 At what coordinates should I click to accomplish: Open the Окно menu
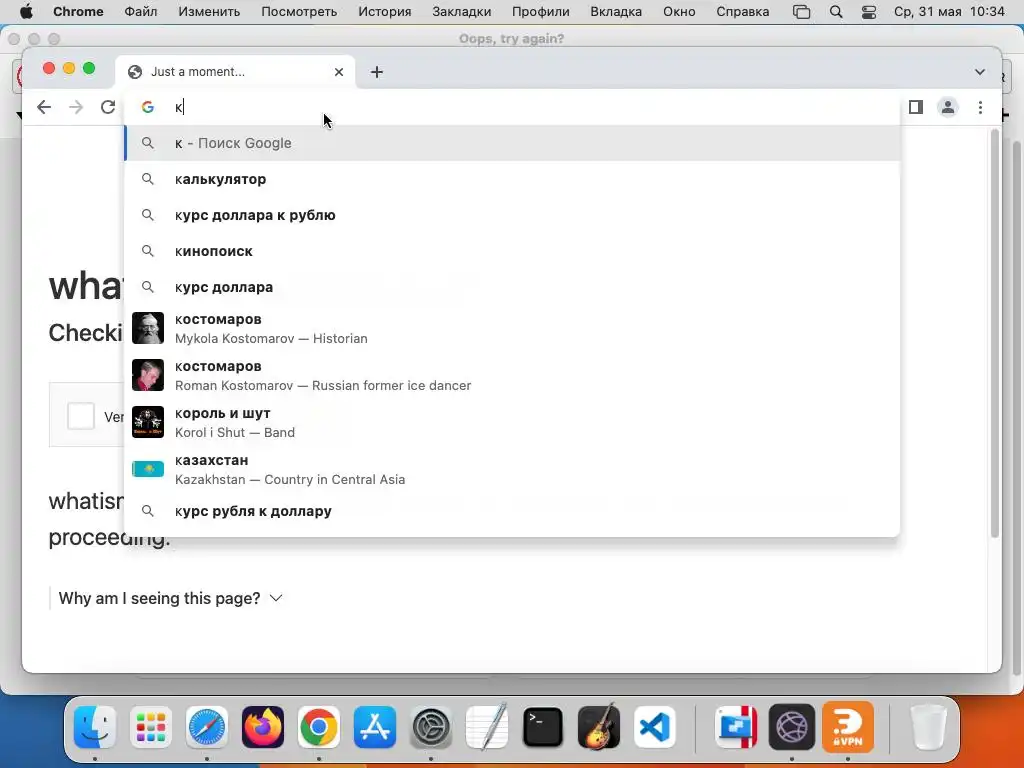point(679,12)
